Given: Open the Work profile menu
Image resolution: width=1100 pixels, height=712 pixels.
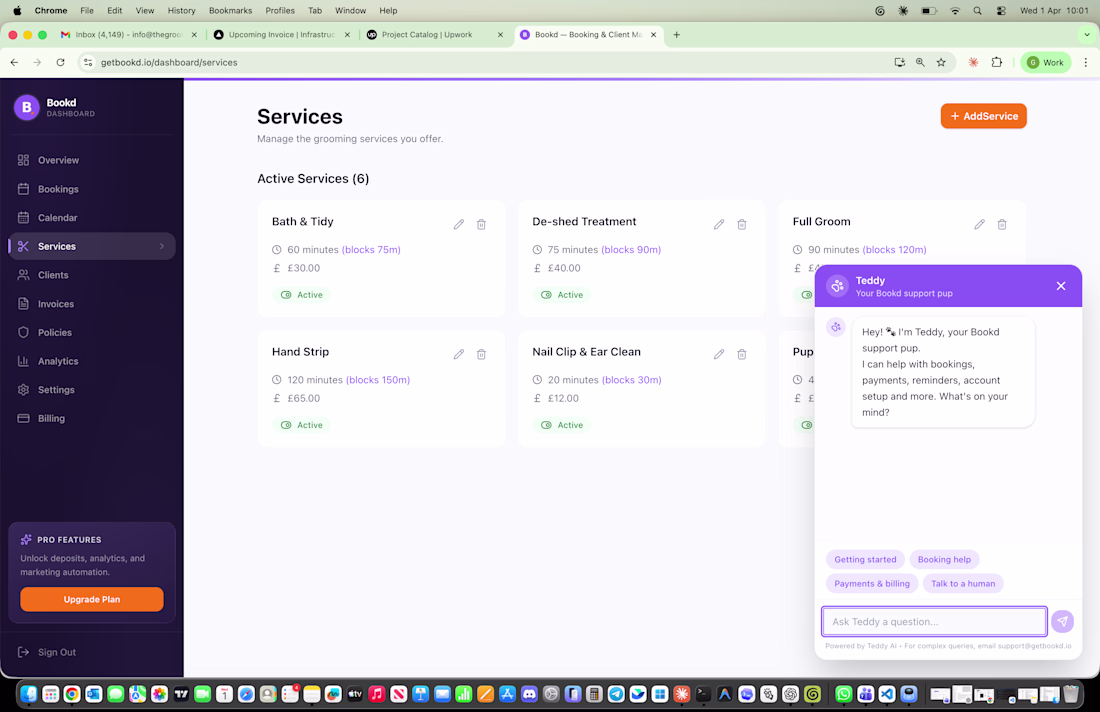Looking at the screenshot, I should [x=1045, y=62].
